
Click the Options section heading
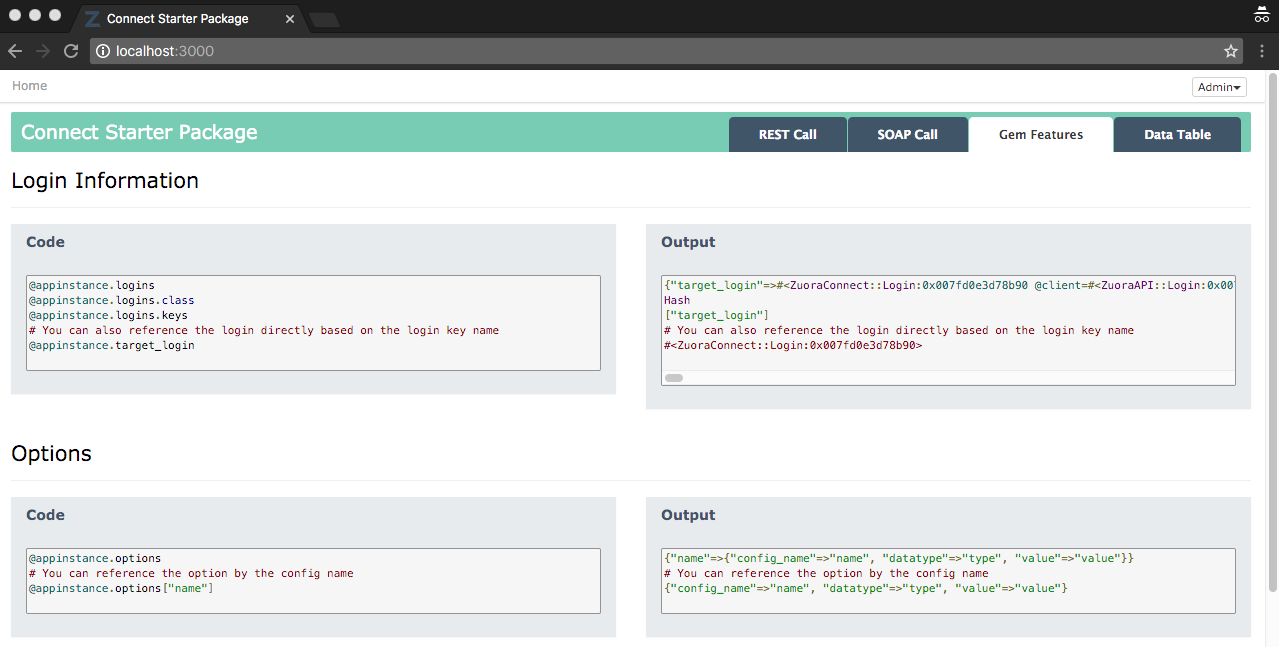pyautogui.click(x=51, y=454)
